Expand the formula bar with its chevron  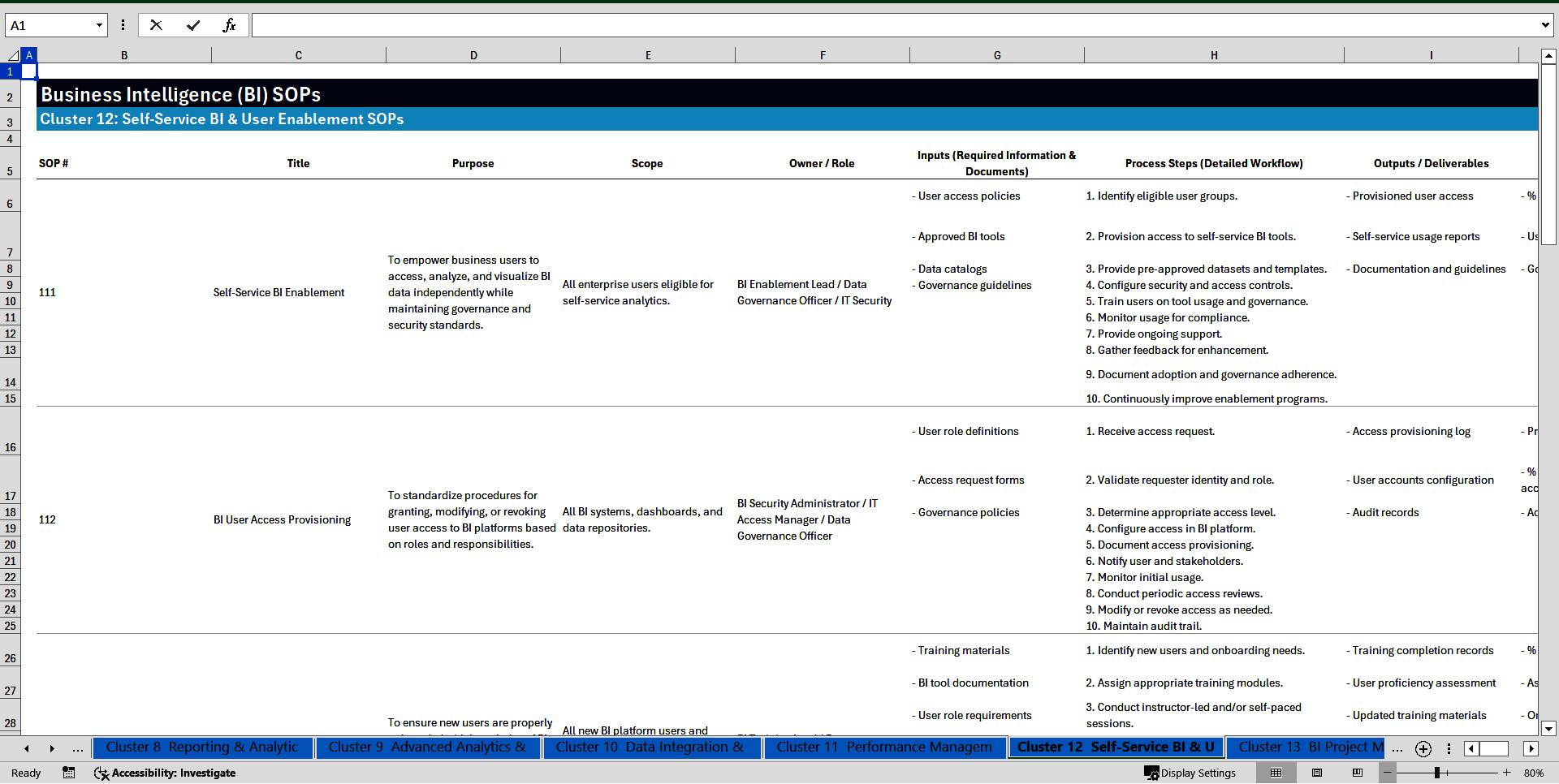click(x=1545, y=25)
